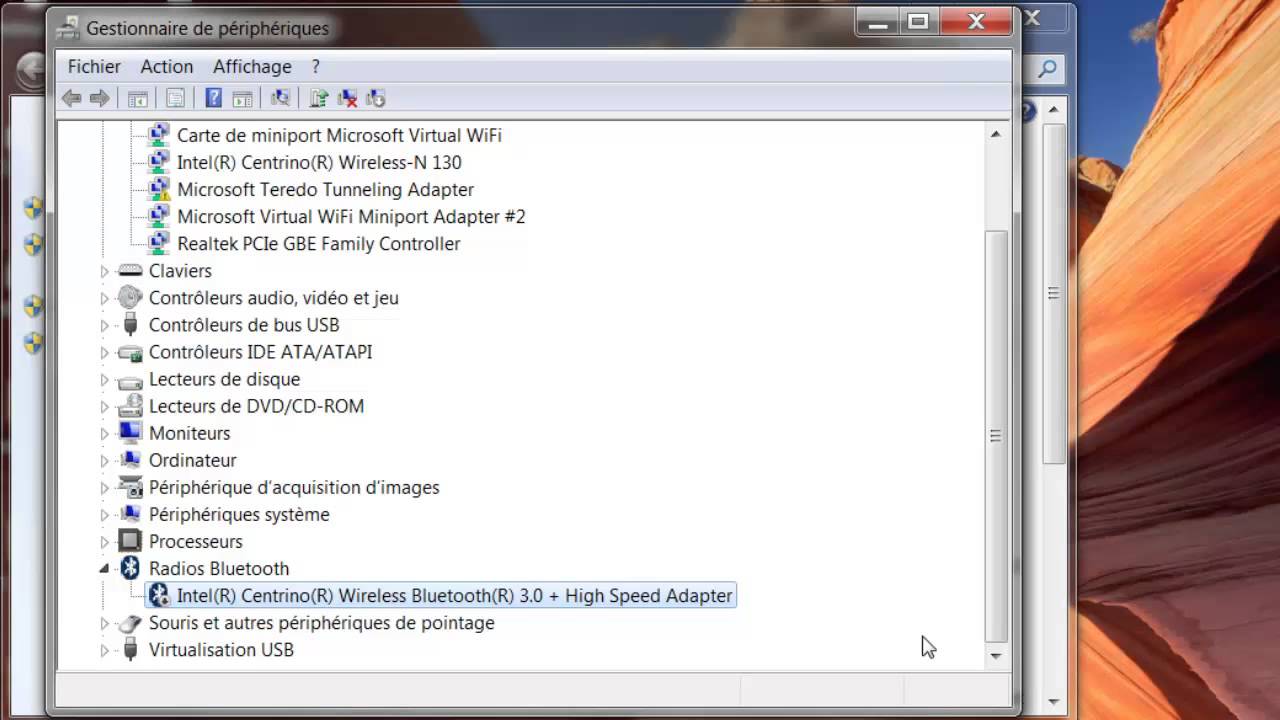Screen dimensions: 1280x720
Task: Scan for hardware changes icon
Action: pyautogui.click(x=280, y=98)
